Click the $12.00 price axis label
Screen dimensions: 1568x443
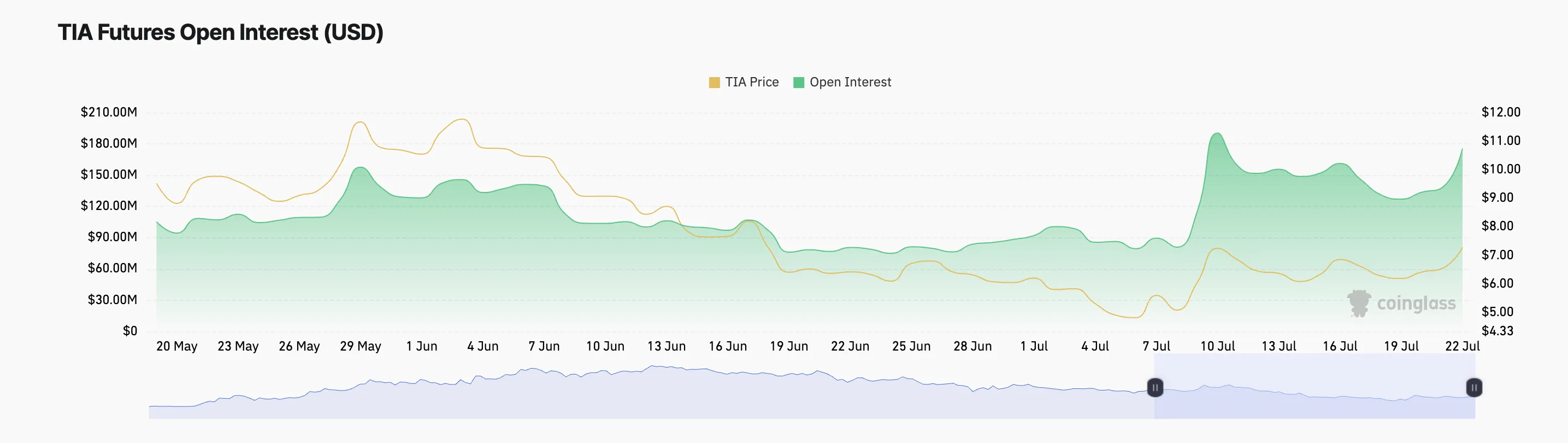point(1500,112)
